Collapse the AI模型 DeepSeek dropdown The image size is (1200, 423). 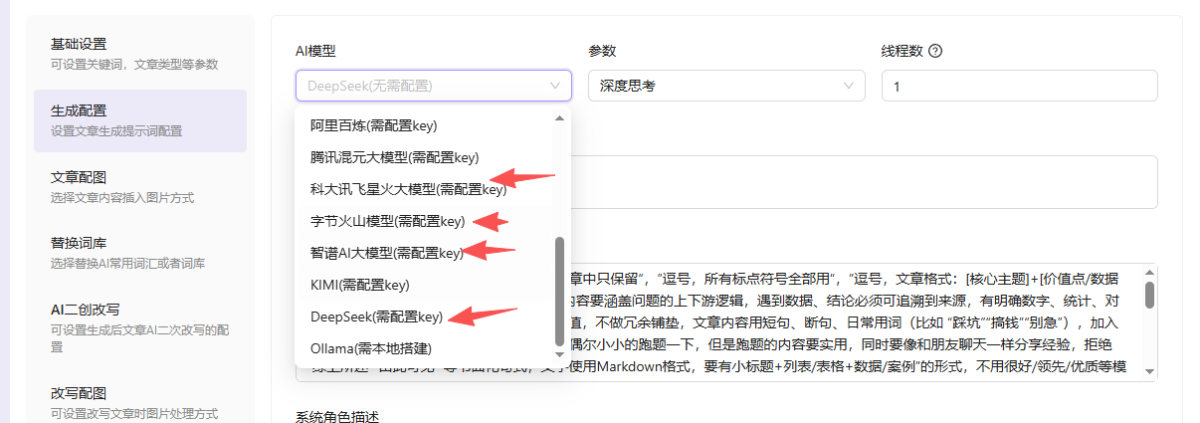coord(434,86)
